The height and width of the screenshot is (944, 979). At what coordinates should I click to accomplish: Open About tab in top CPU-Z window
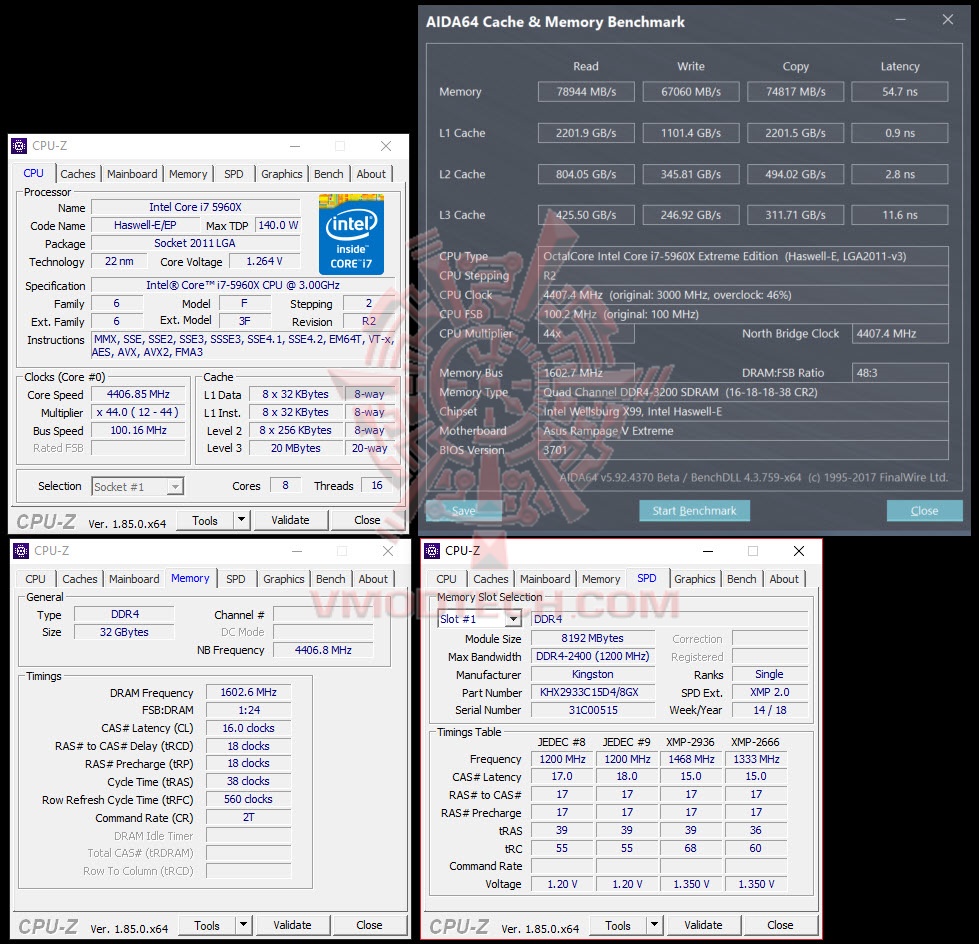pyautogui.click(x=371, y=174)
